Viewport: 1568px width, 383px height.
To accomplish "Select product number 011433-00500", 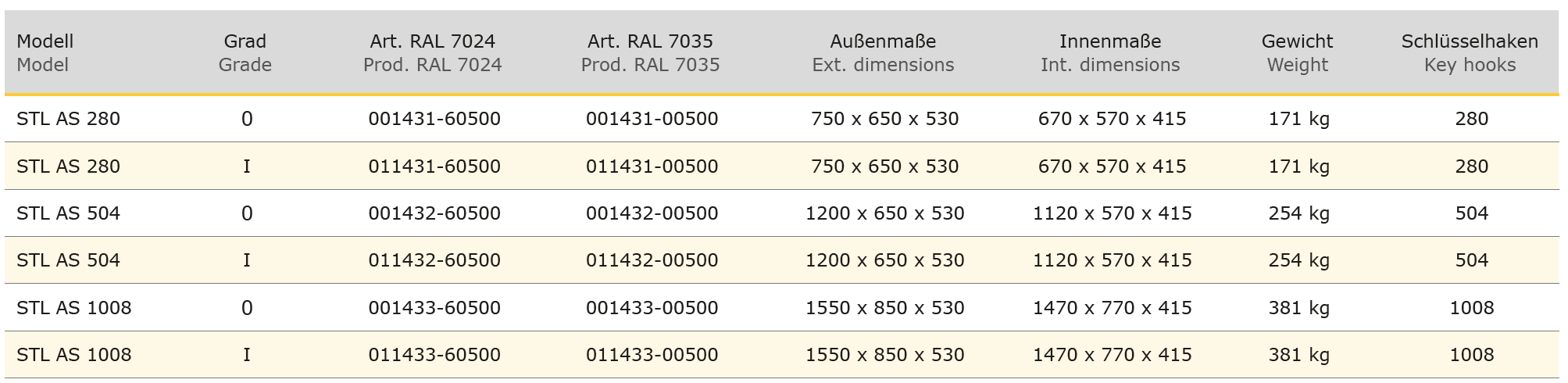I will pos(652,355).
